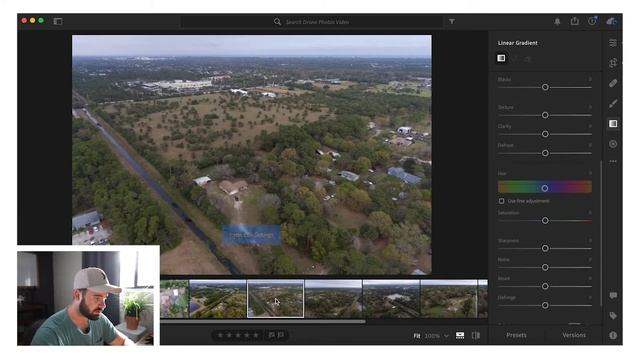Open the Versions tab
The image size is (640, 360).
574,335
